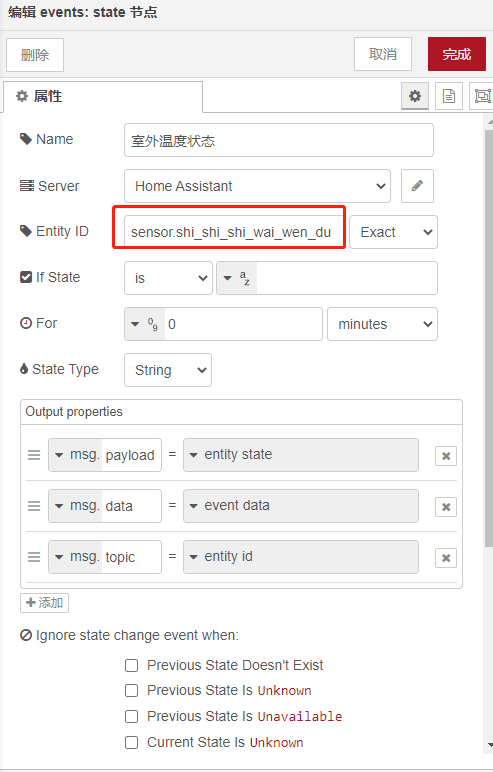Screen dimensions: 493x772
Task: Open the node appearance icon
Action: 482,96
